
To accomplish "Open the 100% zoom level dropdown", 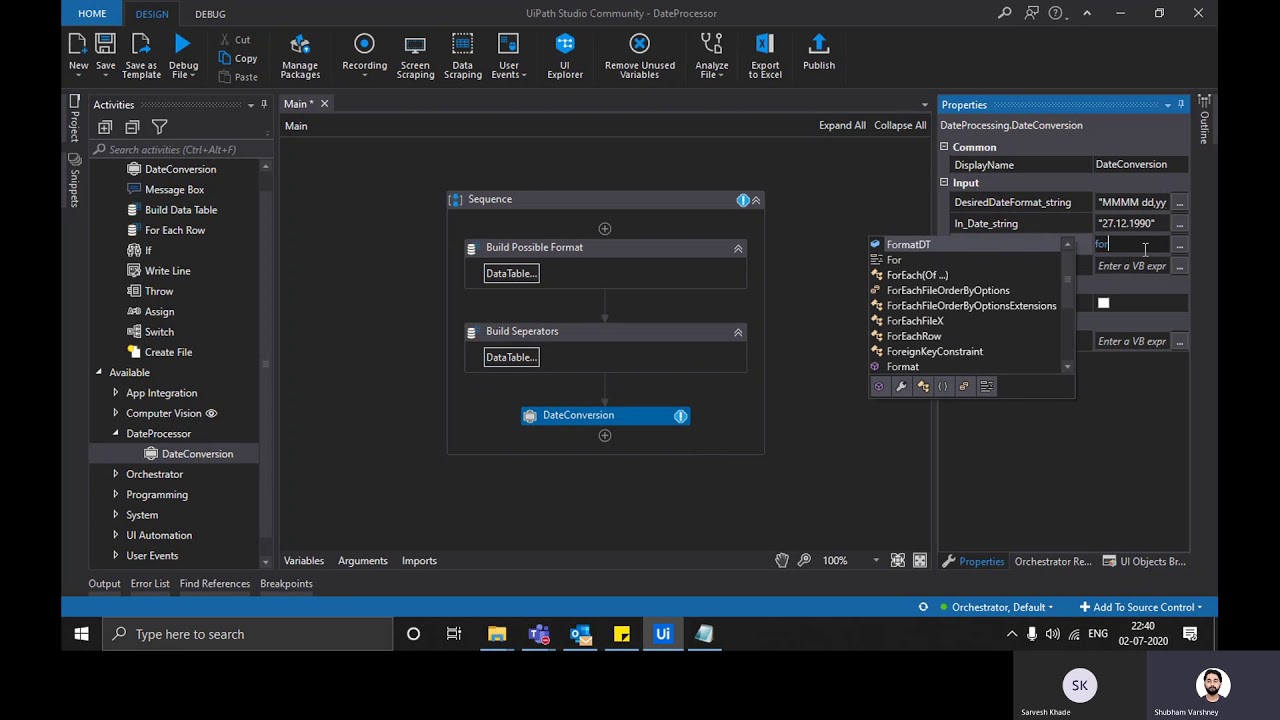I will pos(875,561).
